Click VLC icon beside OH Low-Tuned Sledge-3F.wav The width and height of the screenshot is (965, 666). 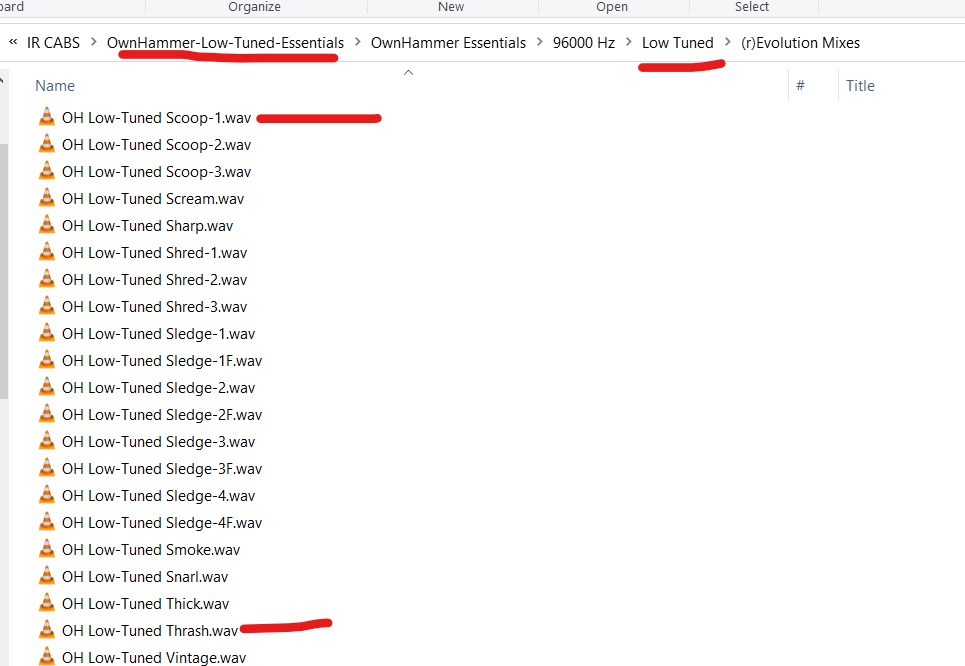click(x=47, y=468)
